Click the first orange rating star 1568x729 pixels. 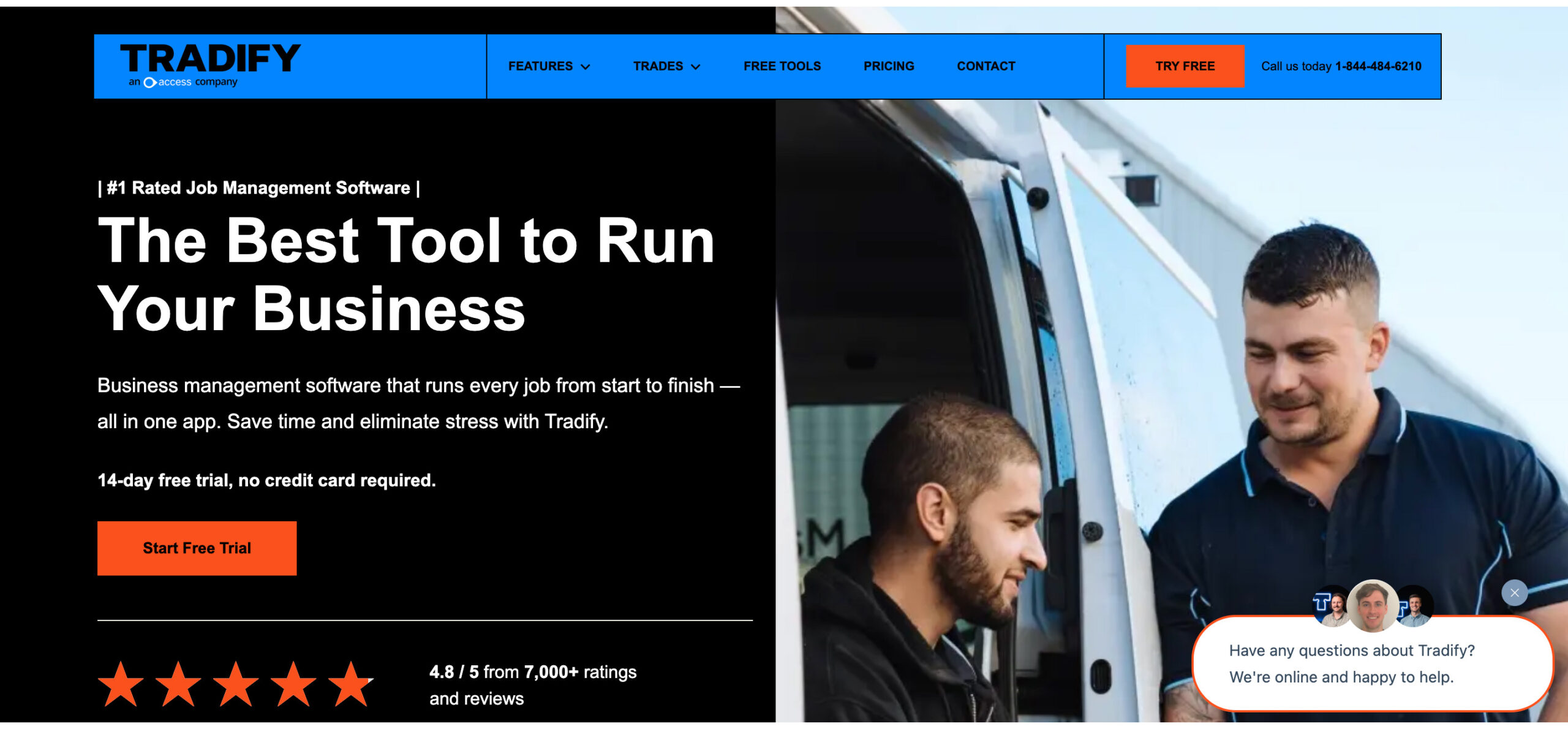coord(121,684)
